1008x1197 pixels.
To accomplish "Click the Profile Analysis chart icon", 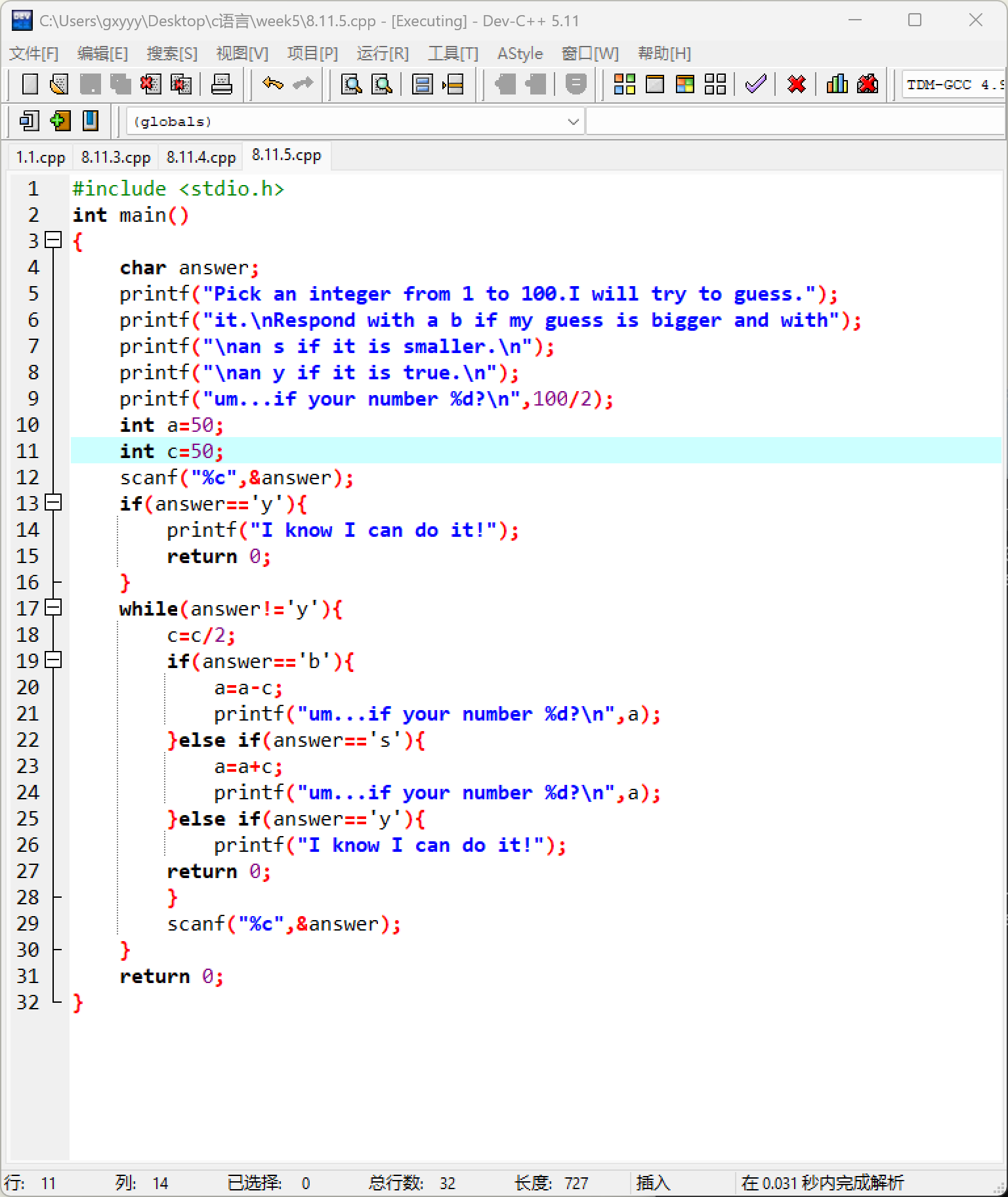I will [x=837, y=84].
